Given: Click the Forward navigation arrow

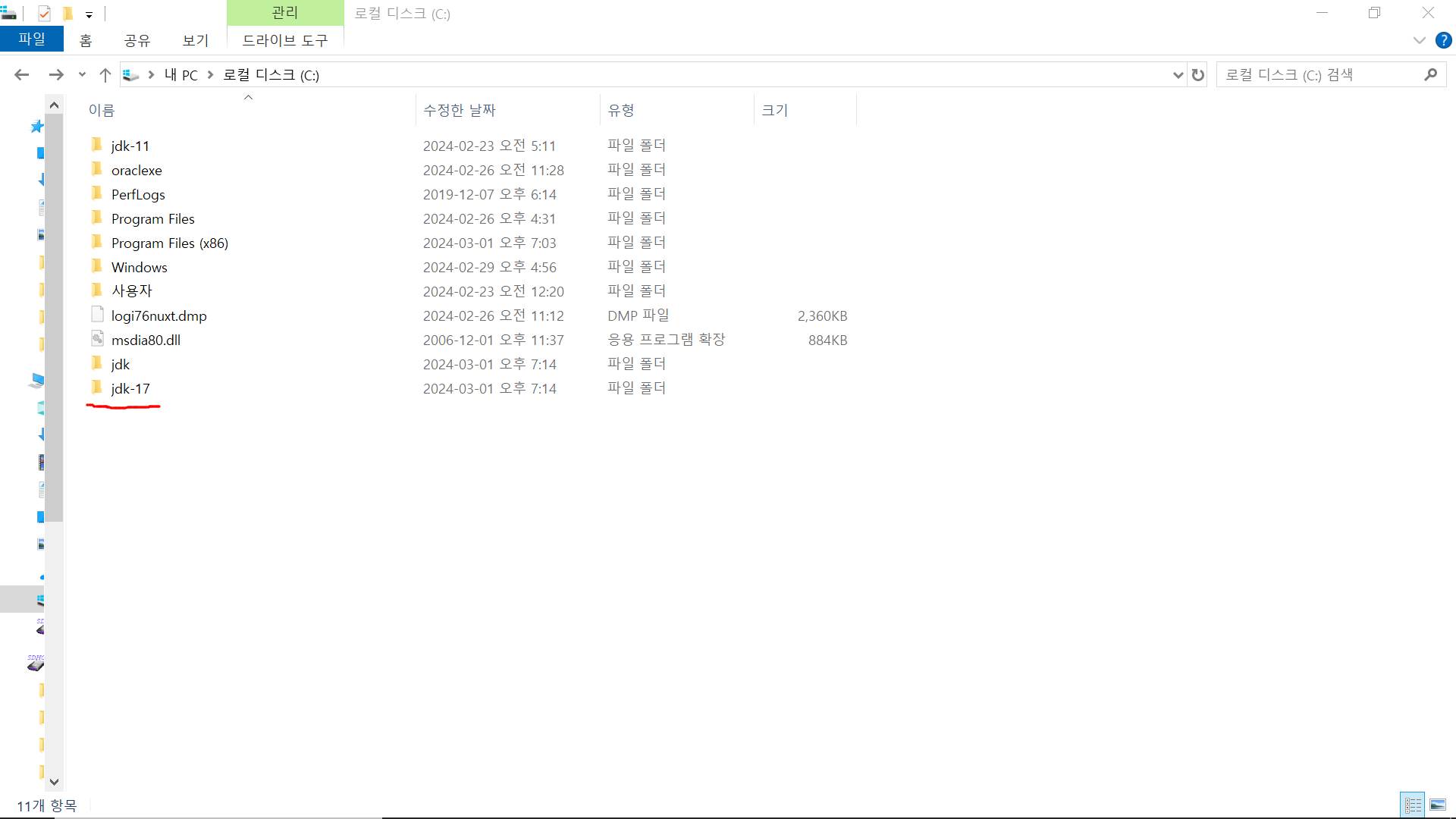Looking at the screenshot, I should (x=55, y=74).
